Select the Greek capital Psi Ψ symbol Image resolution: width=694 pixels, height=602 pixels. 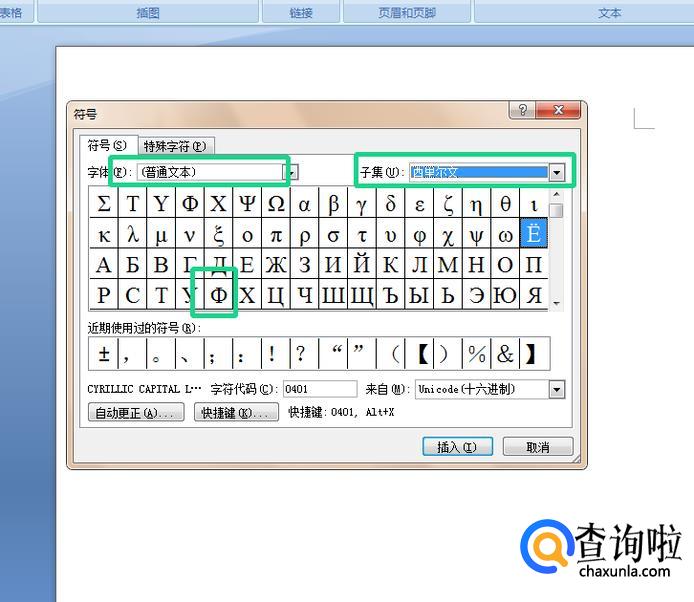coord(247,203)
